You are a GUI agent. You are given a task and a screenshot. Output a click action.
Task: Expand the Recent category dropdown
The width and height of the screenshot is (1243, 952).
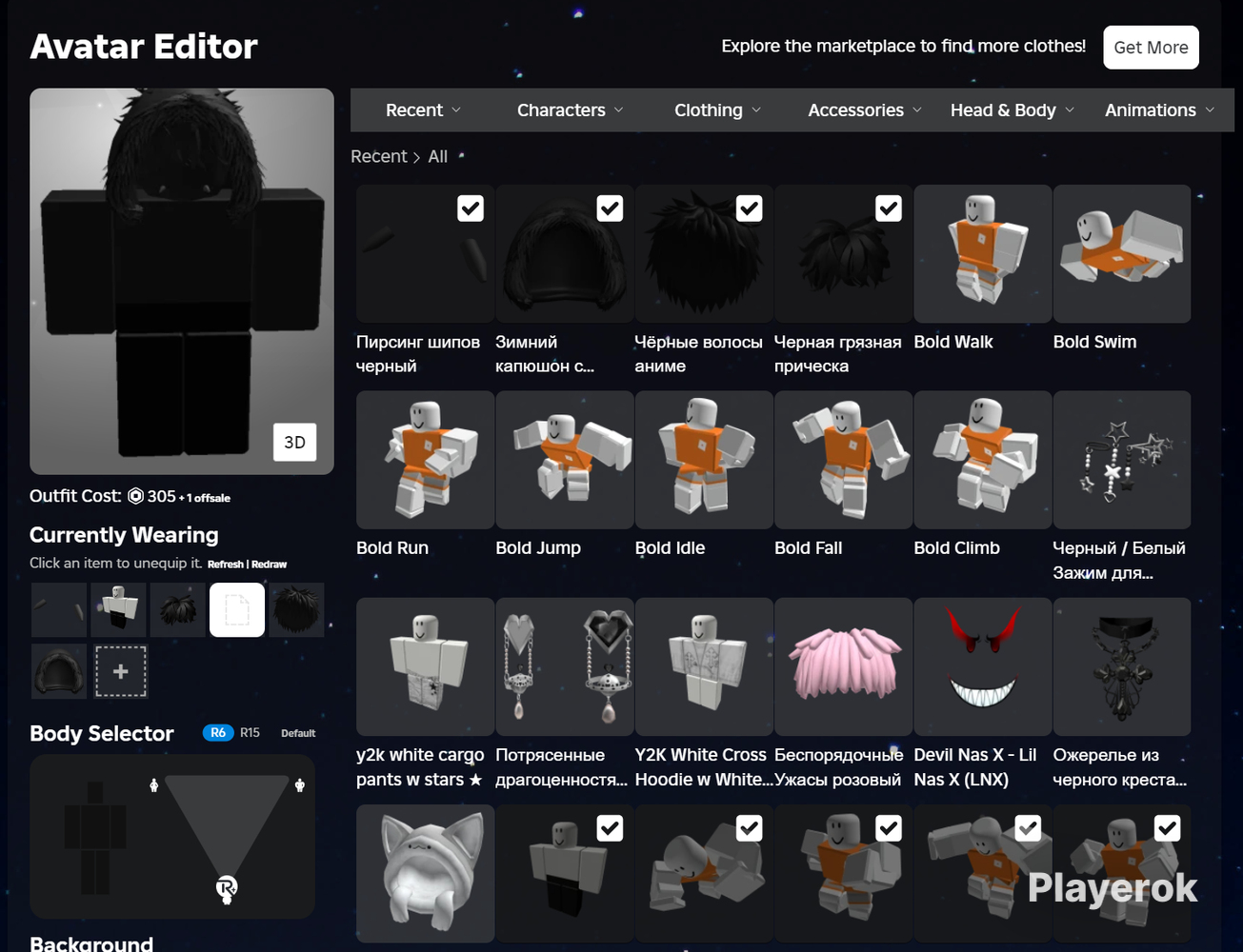point(423,110)
